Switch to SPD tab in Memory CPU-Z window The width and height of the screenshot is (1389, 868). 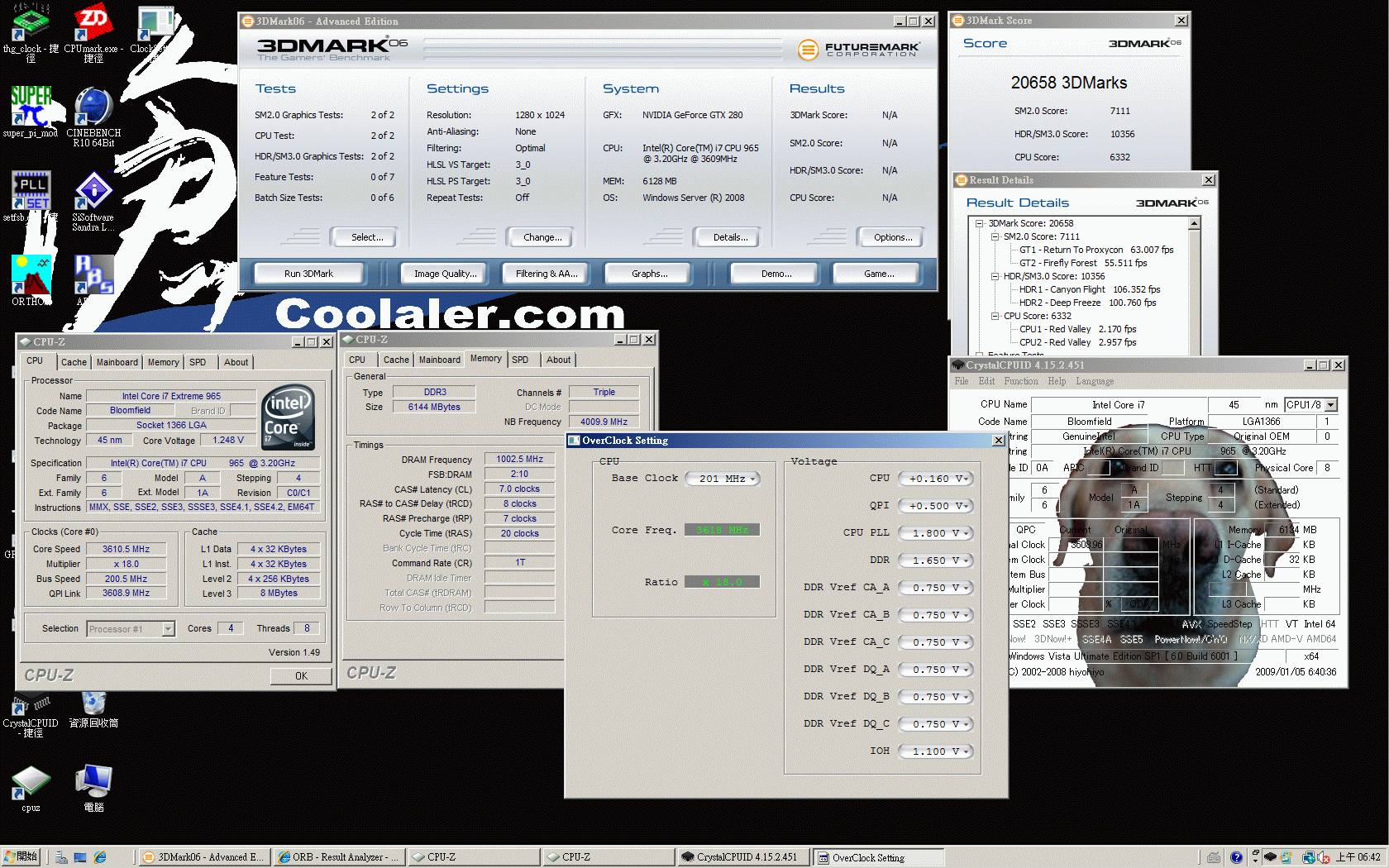[x=520, y=360]
